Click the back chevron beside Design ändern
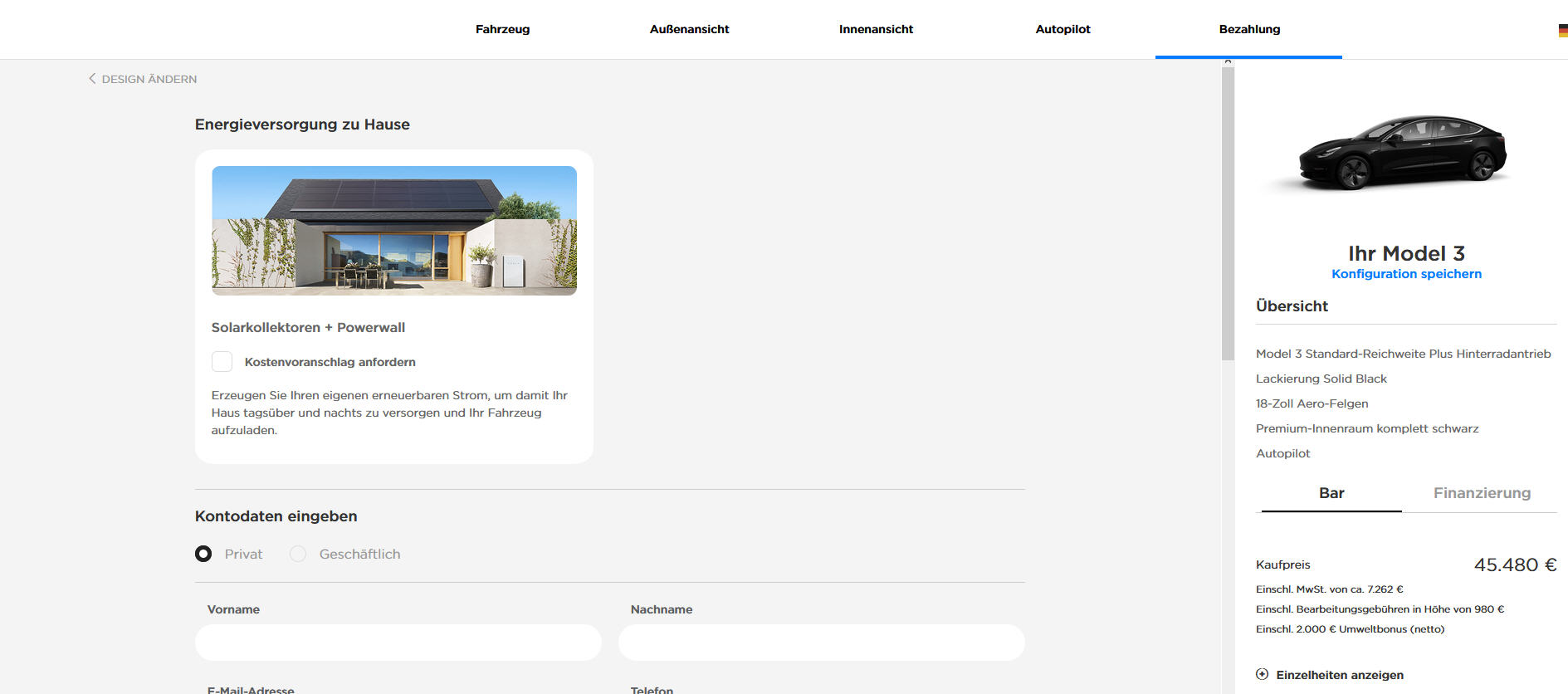The height and width of the screenshot is (694, 1568). coord(92,79)
